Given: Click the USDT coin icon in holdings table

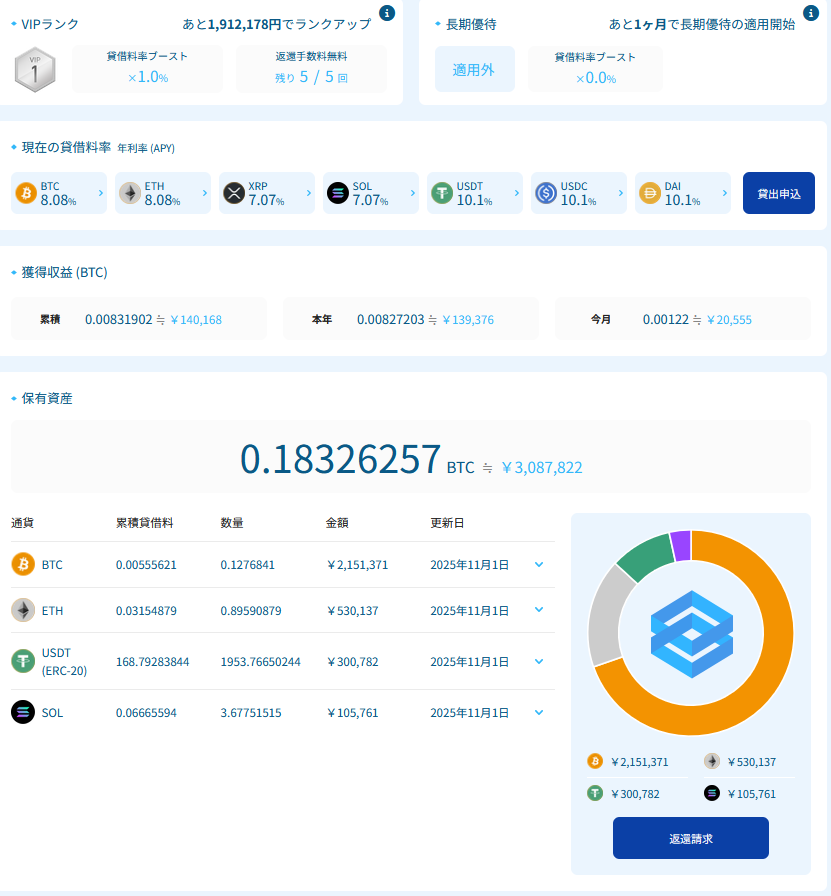Looking at the screenshot, I should [x=22, y=661].
